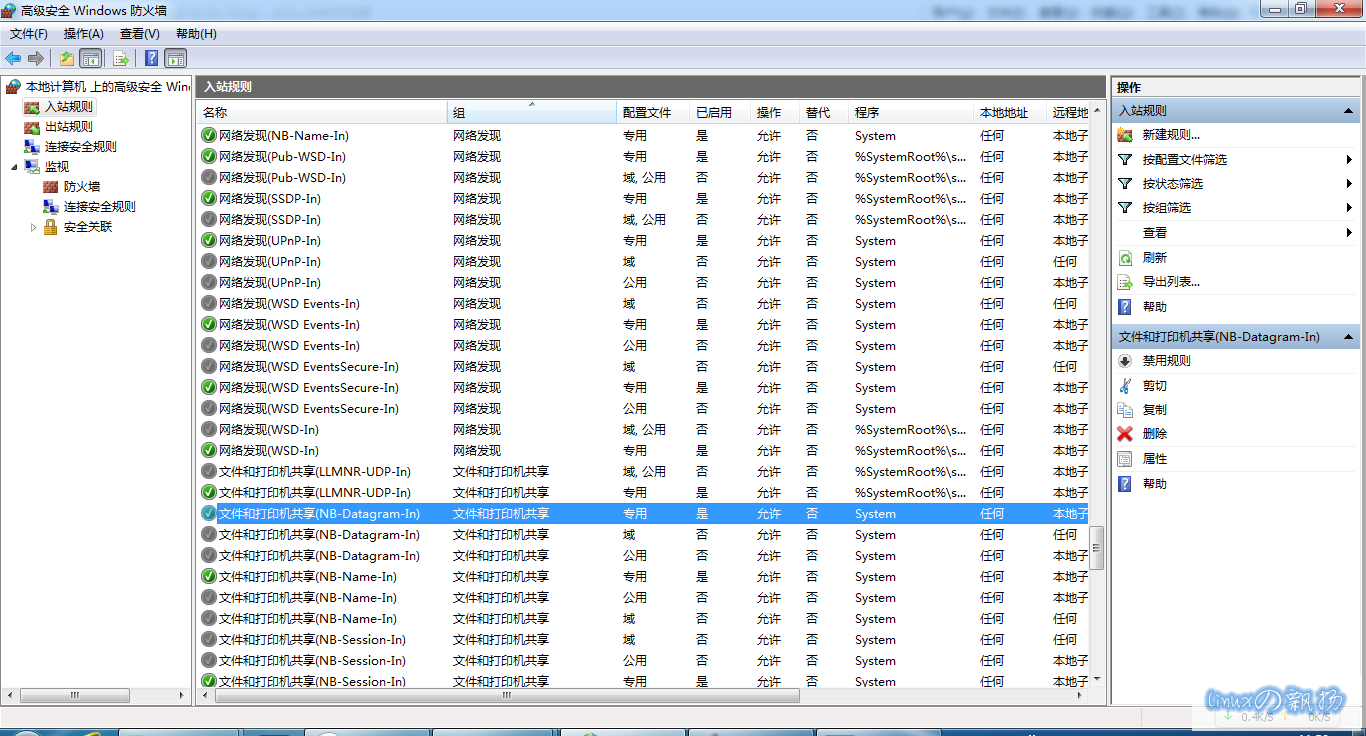Image resolution: width=1366 pixels, height=736 pixels.
Task: Open the 查看(V) menu
Action: click(x=139, y=34)
